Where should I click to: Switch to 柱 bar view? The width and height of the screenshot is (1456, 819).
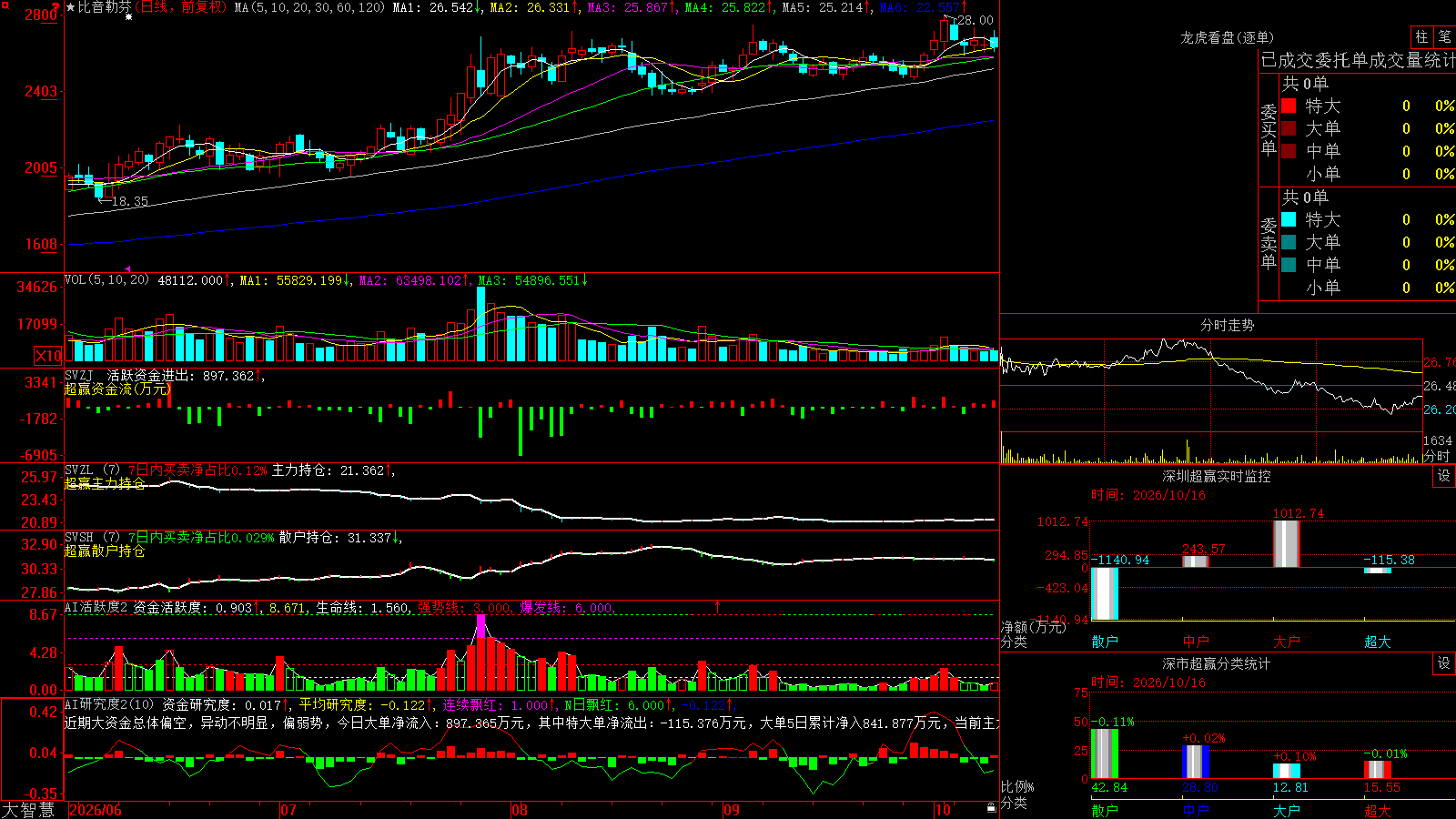pyautogui.click(x=1421, y=37)
